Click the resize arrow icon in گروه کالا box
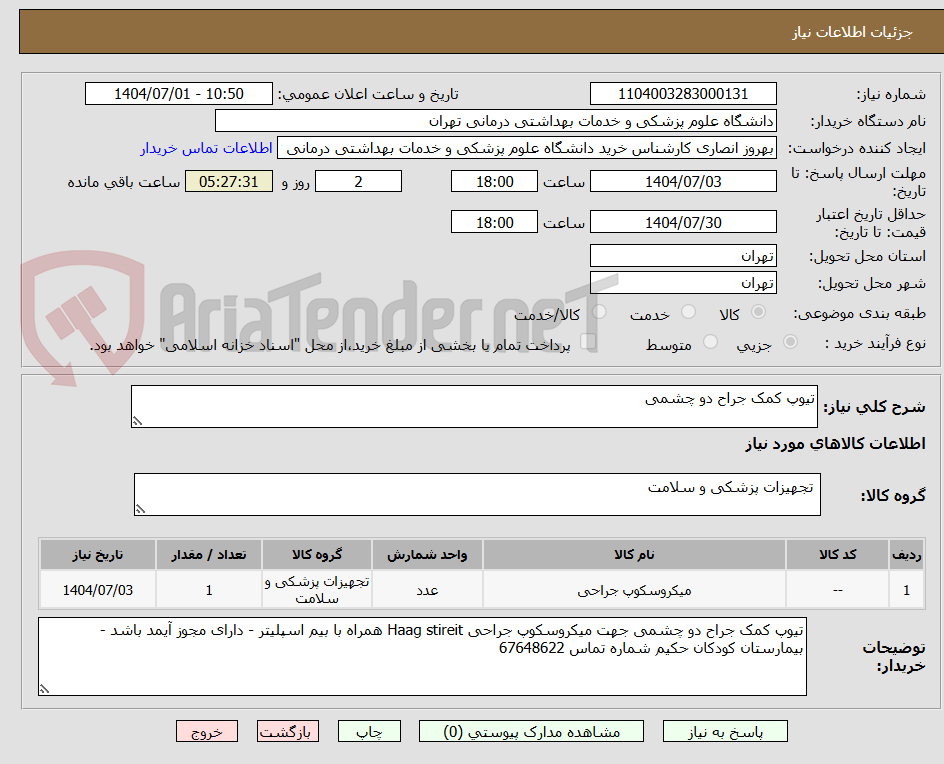 (x=140, y=508)
